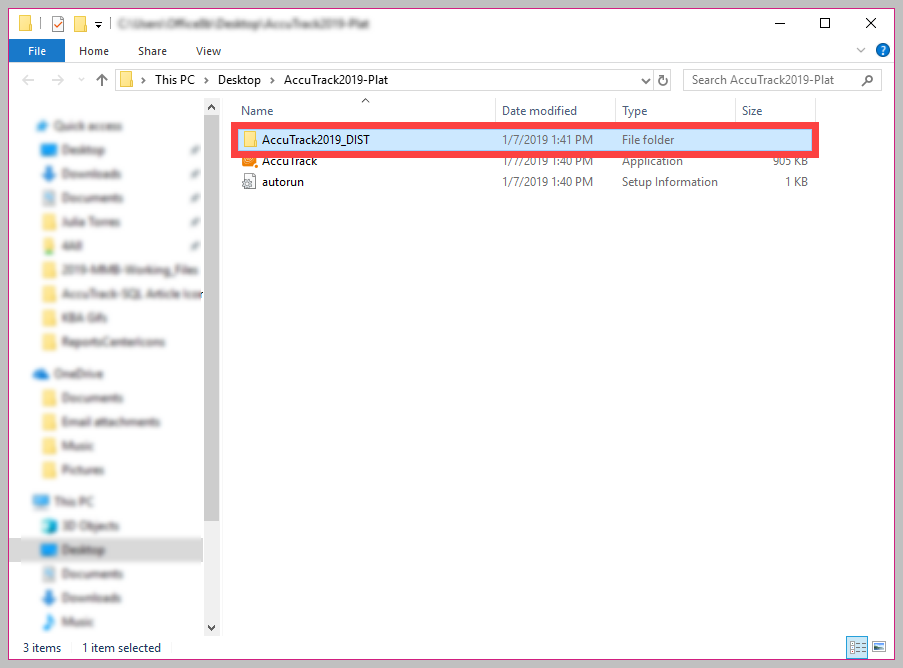The height and width of the screenshot is (668, 903).
Task: Switch to Details view icon in status bar
Action: tap(857, 647)
